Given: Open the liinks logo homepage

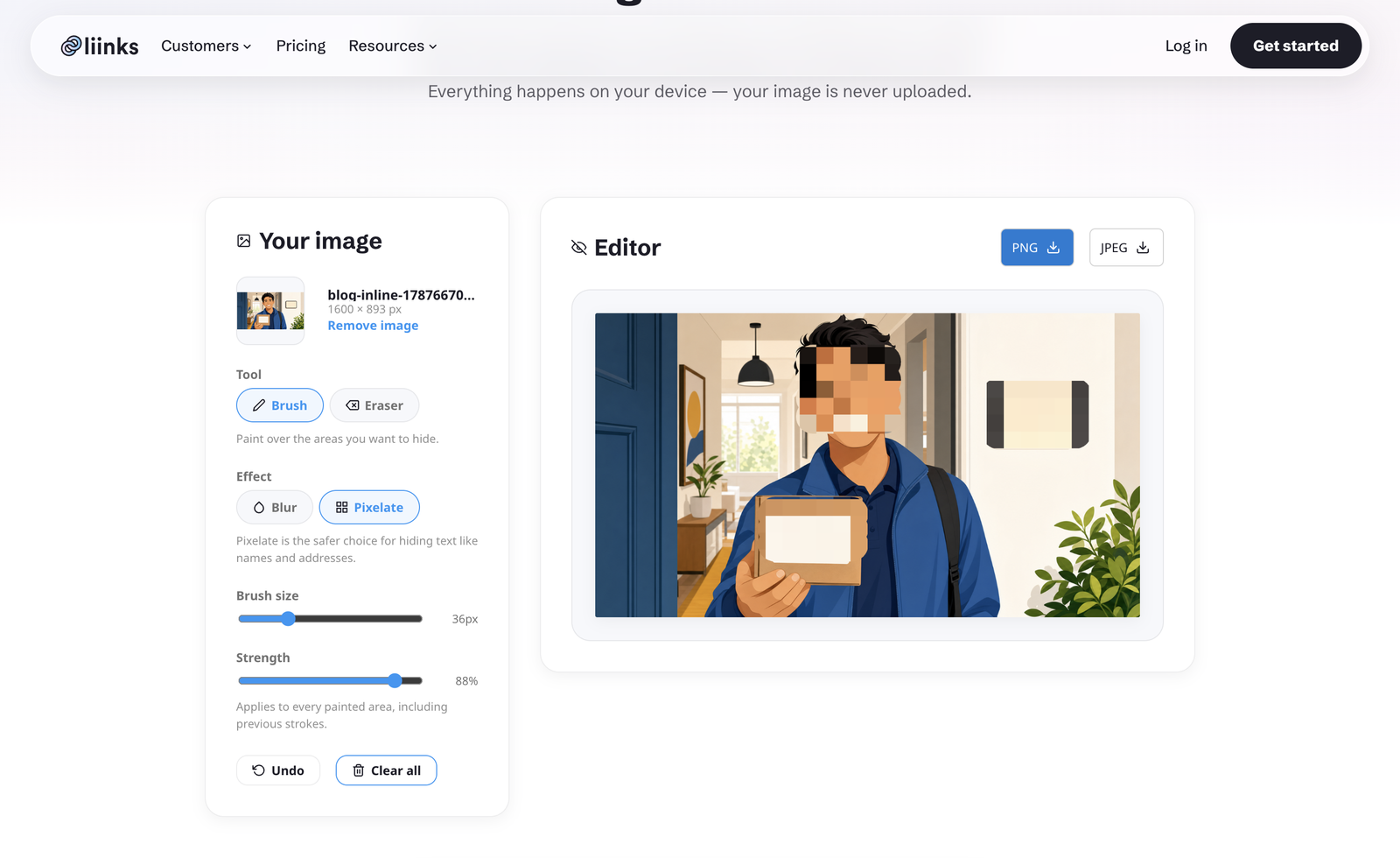Looking at the screenshot, I should [x=100, y=46].
